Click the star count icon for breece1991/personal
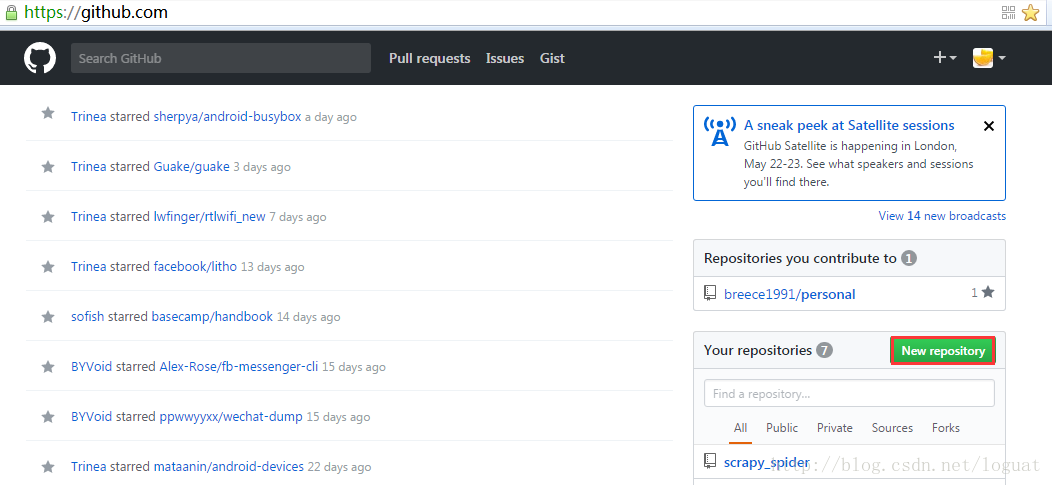This screenshot has width=1052, height=485. (988, 292)
